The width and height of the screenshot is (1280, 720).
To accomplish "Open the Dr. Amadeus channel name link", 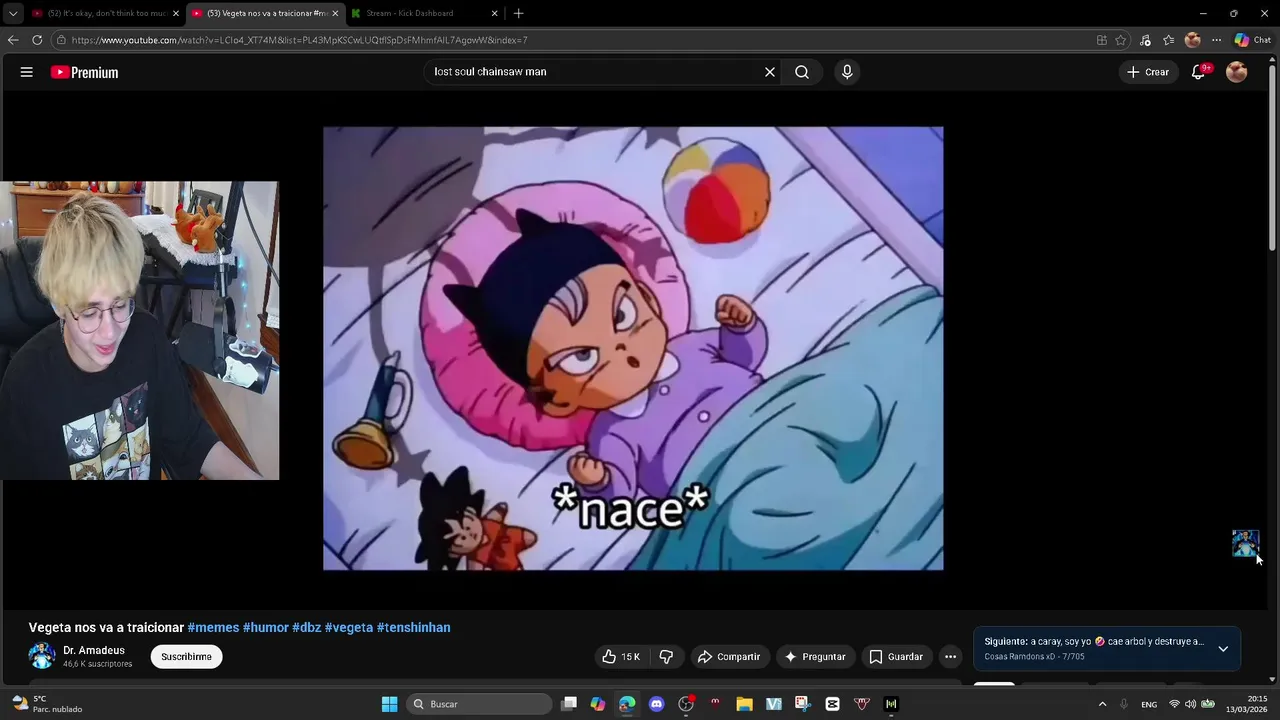I will (x=94, y=650).
